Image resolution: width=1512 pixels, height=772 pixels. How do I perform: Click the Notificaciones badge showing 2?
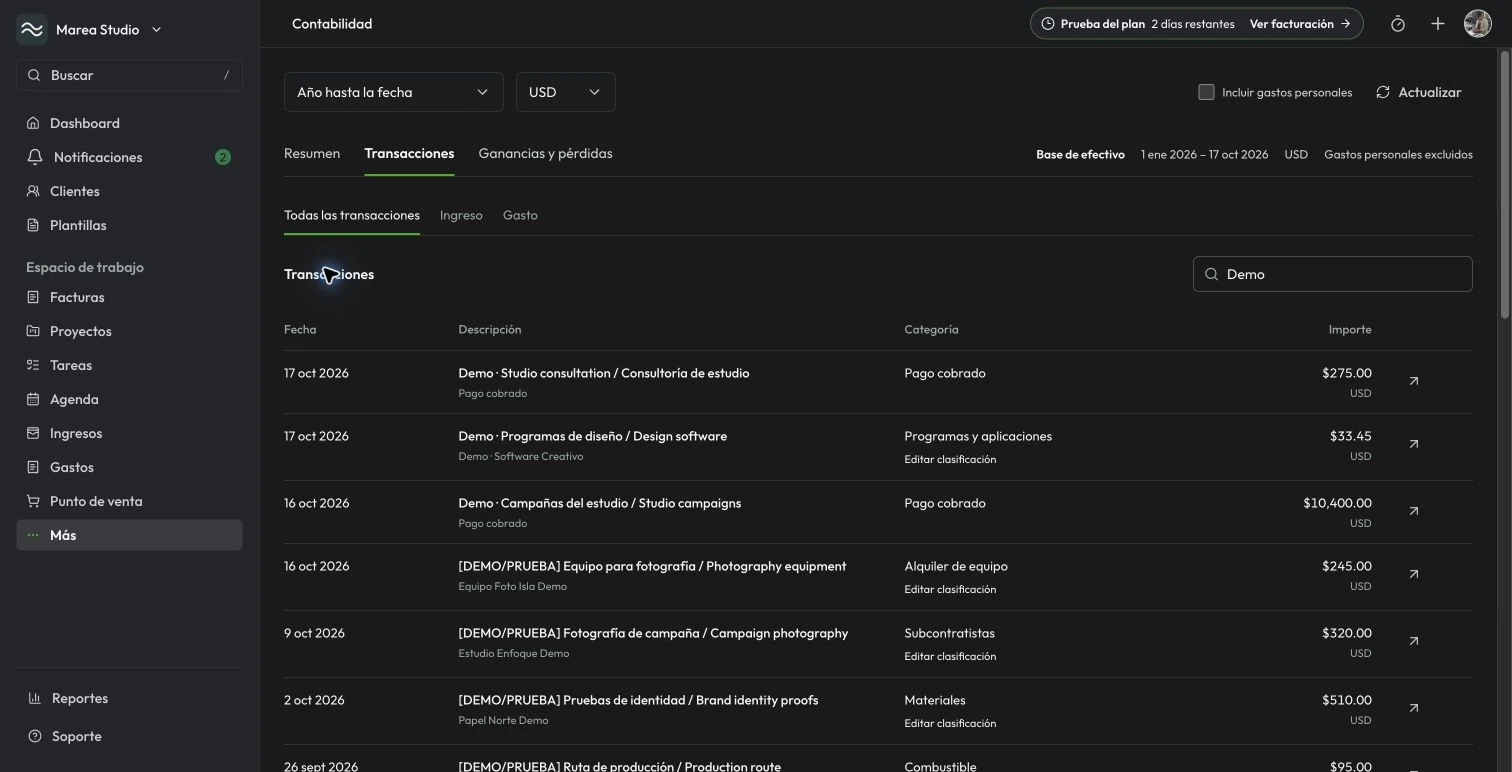pyautogui.click(x=223, y=157)
